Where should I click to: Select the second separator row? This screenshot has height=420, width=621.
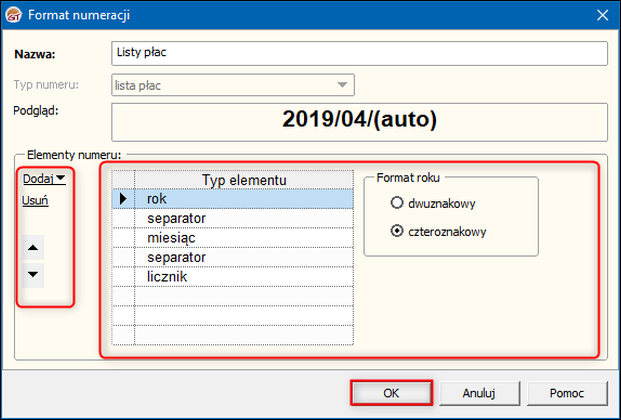point(244,256)
